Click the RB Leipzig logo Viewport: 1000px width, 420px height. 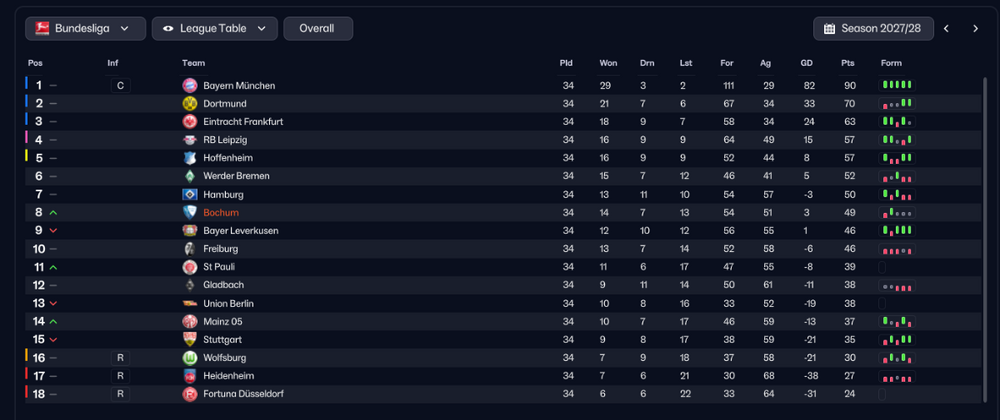pyautogui.click(x=190, y=140)
